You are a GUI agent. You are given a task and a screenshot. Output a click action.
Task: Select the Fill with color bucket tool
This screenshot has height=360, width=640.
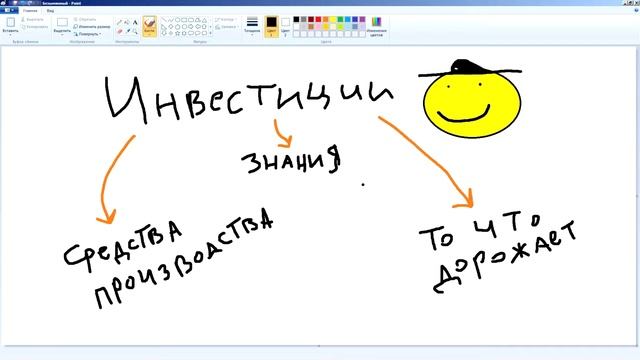click(127, 22)
